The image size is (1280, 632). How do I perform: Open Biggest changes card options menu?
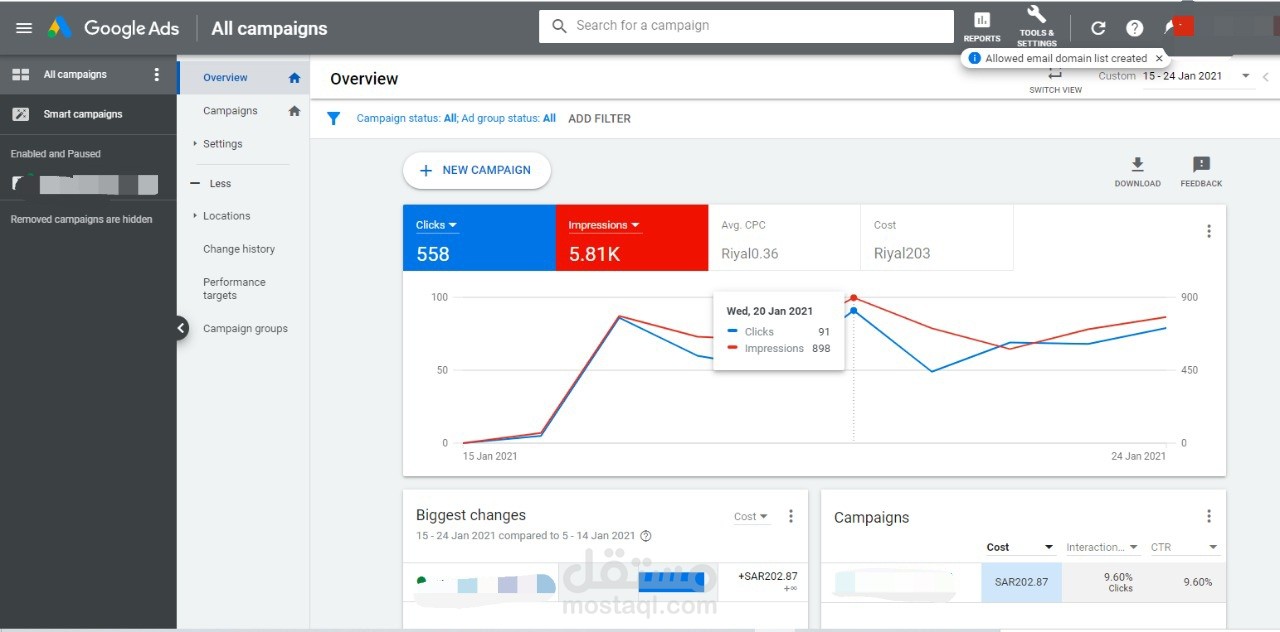pyautogui.click(x=790, y=516)
